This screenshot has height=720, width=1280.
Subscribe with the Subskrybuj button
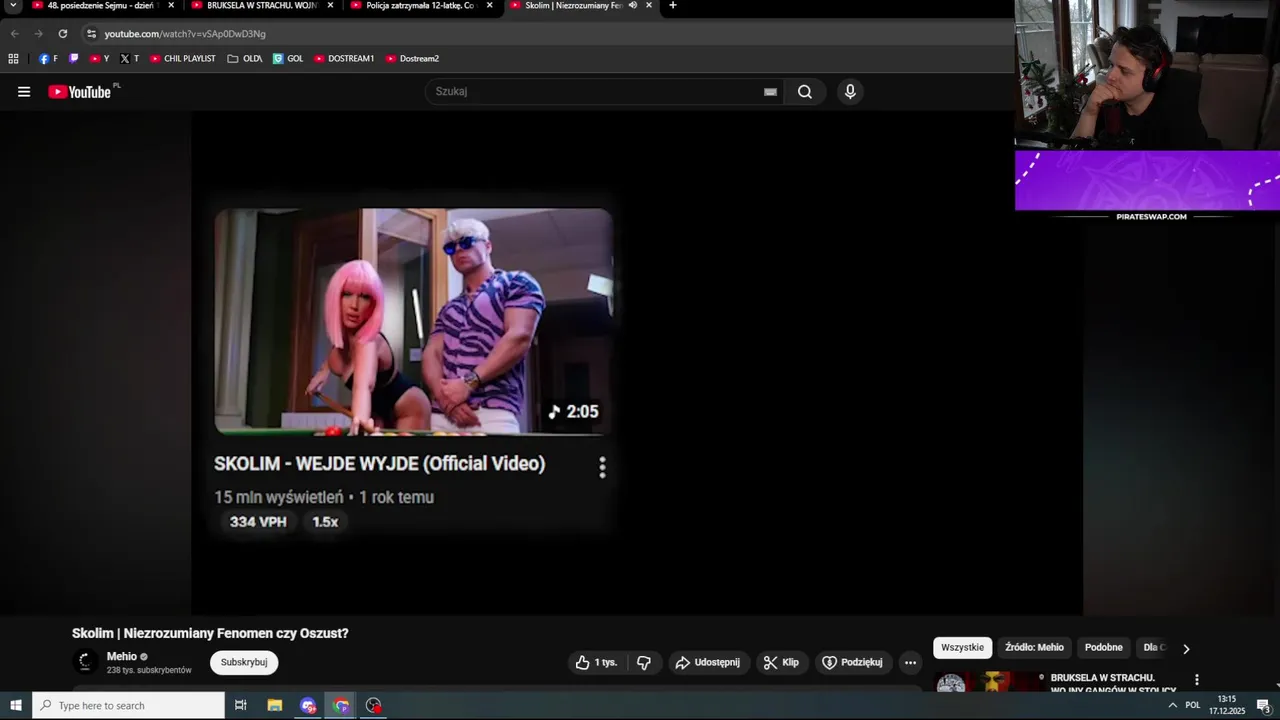click(x=244, y=662)
